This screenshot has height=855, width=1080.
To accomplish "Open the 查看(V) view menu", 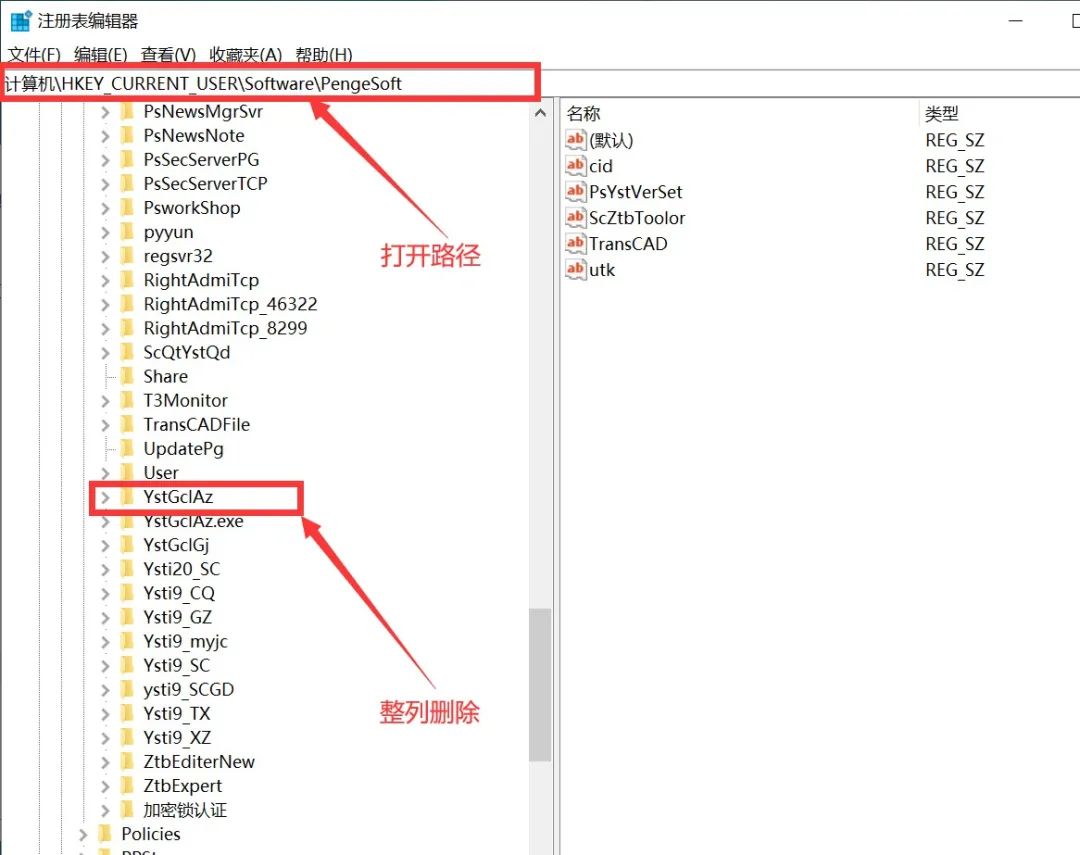I will coord(168,55).
